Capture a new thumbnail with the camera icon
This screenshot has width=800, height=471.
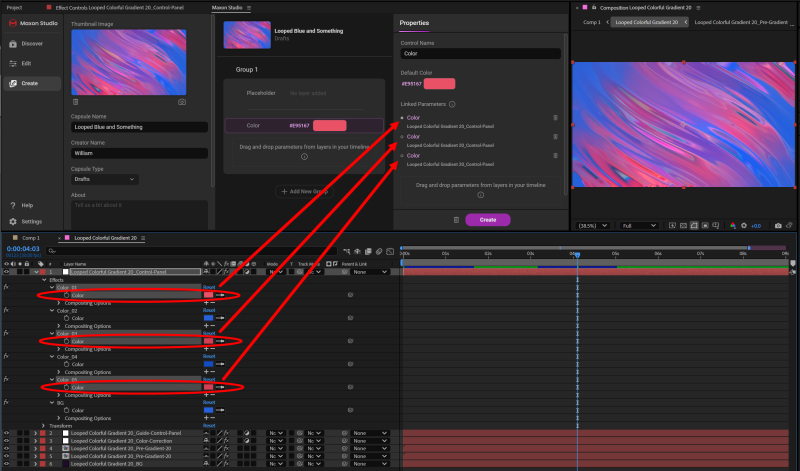[x=182, y=102]
